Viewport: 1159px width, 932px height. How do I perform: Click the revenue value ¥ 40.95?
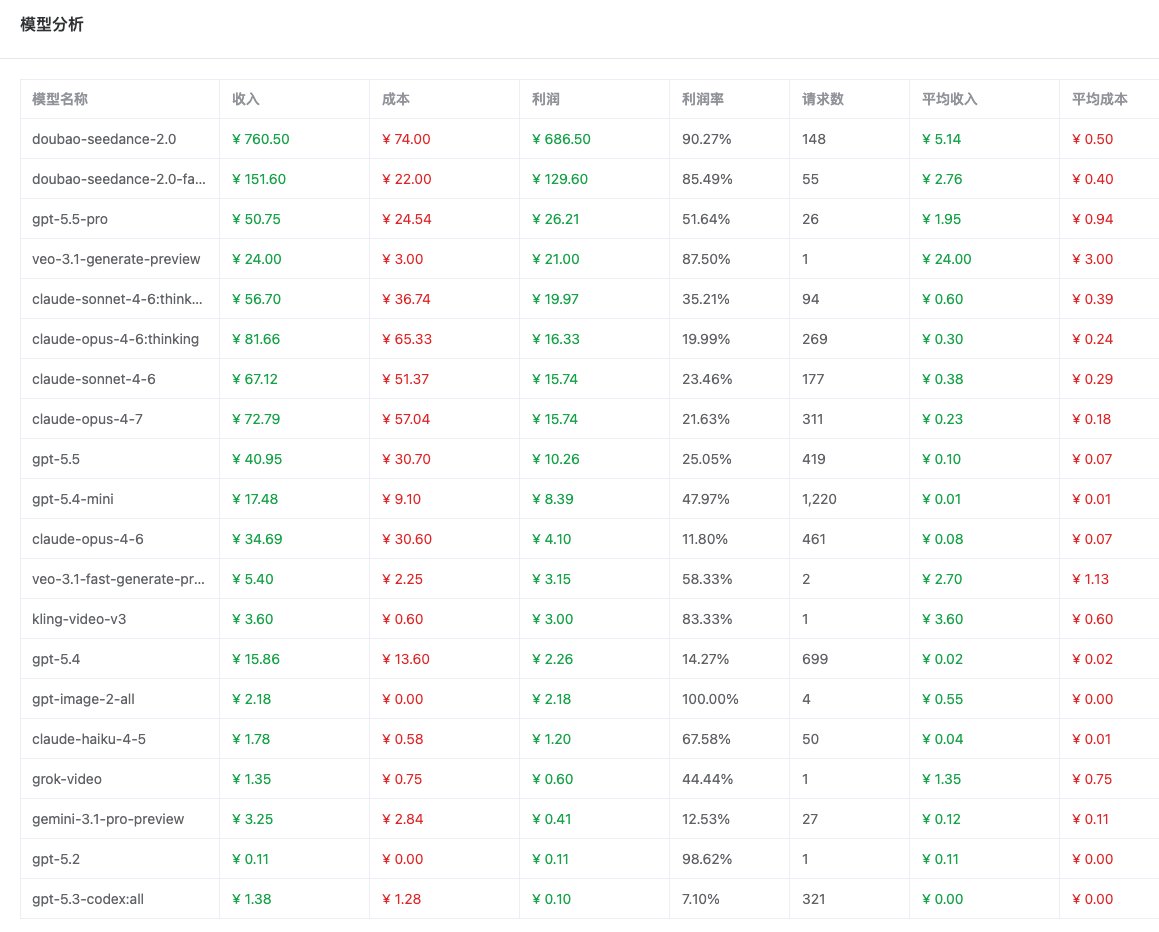tap(257, 459)
